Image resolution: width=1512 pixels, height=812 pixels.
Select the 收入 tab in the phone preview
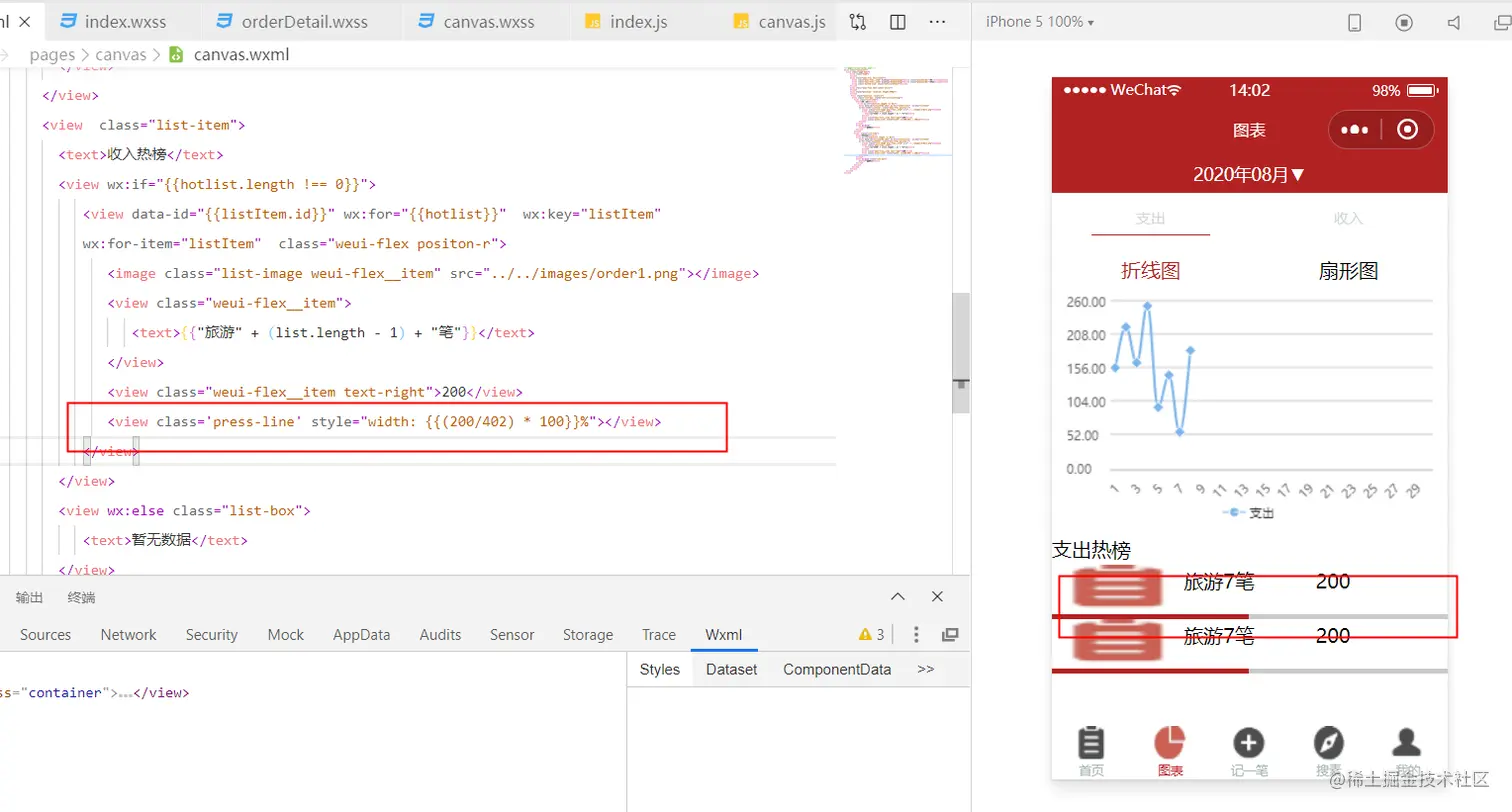[x=1348, y=219]
